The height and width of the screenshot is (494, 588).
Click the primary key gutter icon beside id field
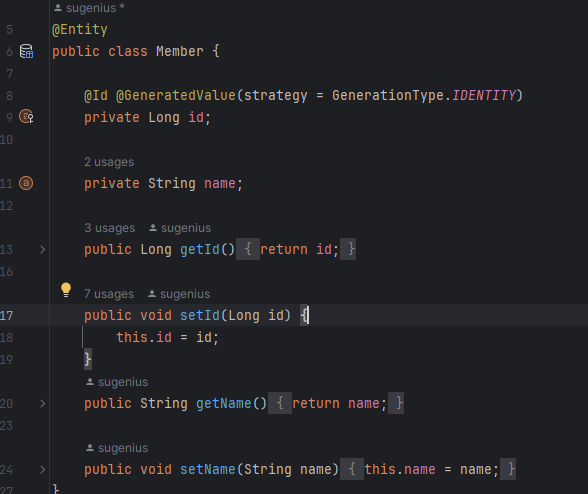pos(26,117)
